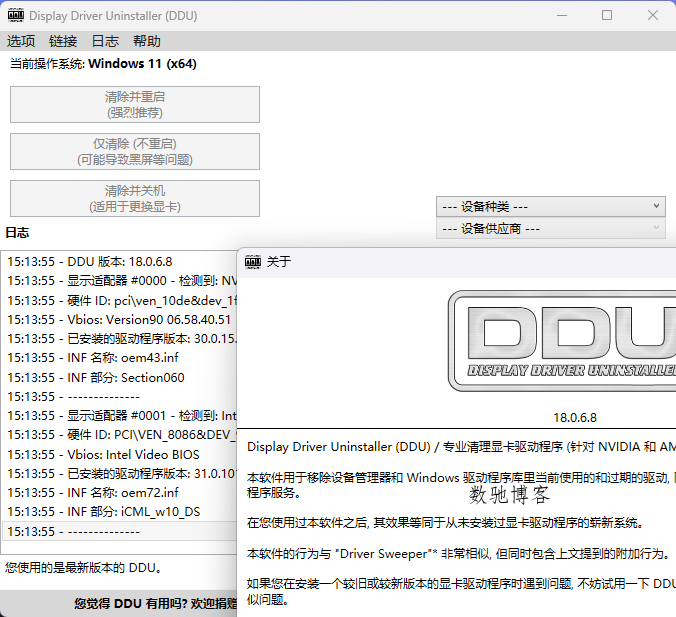Screen dimensions: 676x617
Task: Select log line 硬件 ID: PCI\VEN_8086
Action: tap(119, 435)
